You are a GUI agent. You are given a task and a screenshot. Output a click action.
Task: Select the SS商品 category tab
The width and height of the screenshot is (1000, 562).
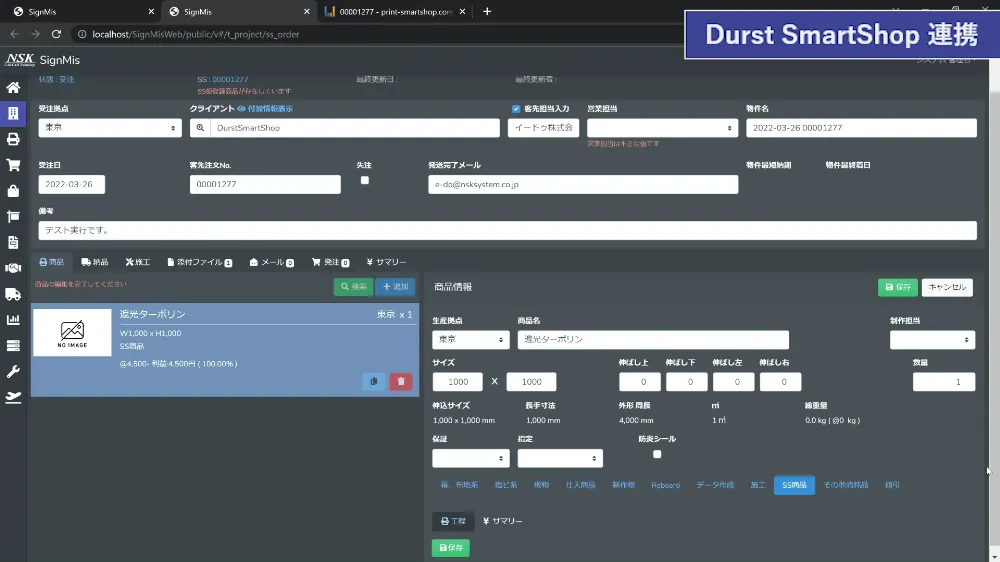794,485
